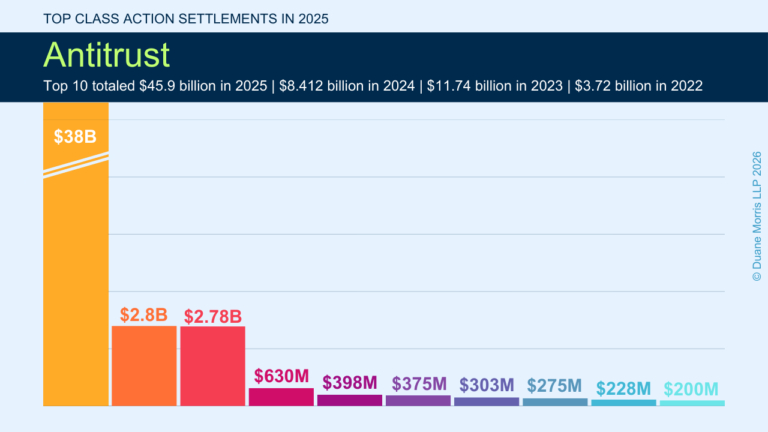The height and width of the screenshot is (432, 768).
Task: Select the steel-blue bar under $275M
Action: click(x=555, y=402)
